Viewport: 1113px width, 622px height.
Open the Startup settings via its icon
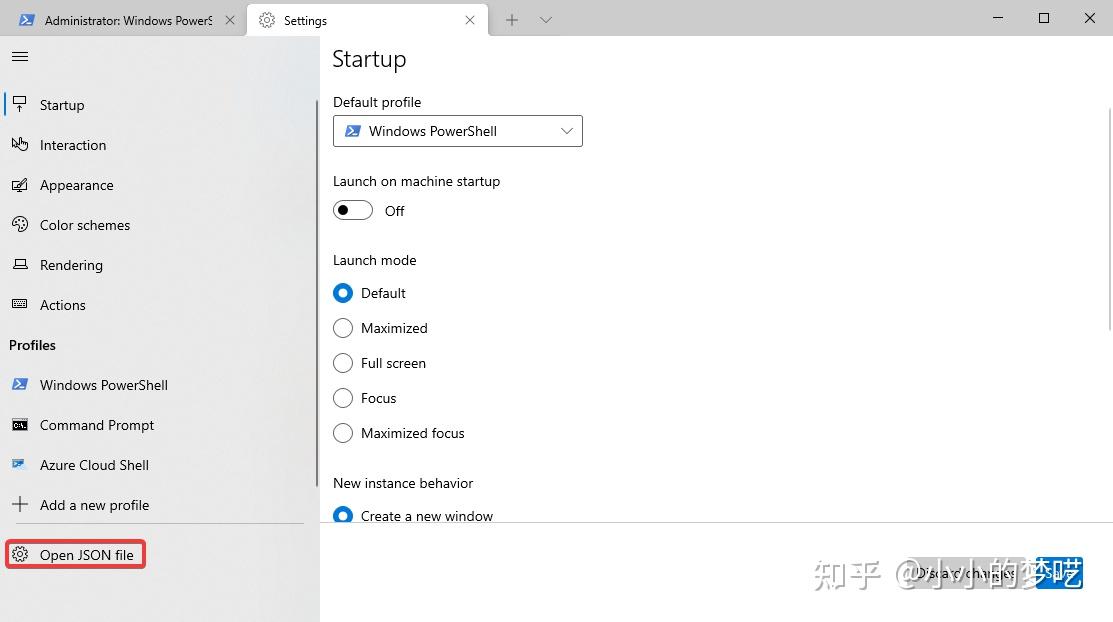click(x=18, y=104)
